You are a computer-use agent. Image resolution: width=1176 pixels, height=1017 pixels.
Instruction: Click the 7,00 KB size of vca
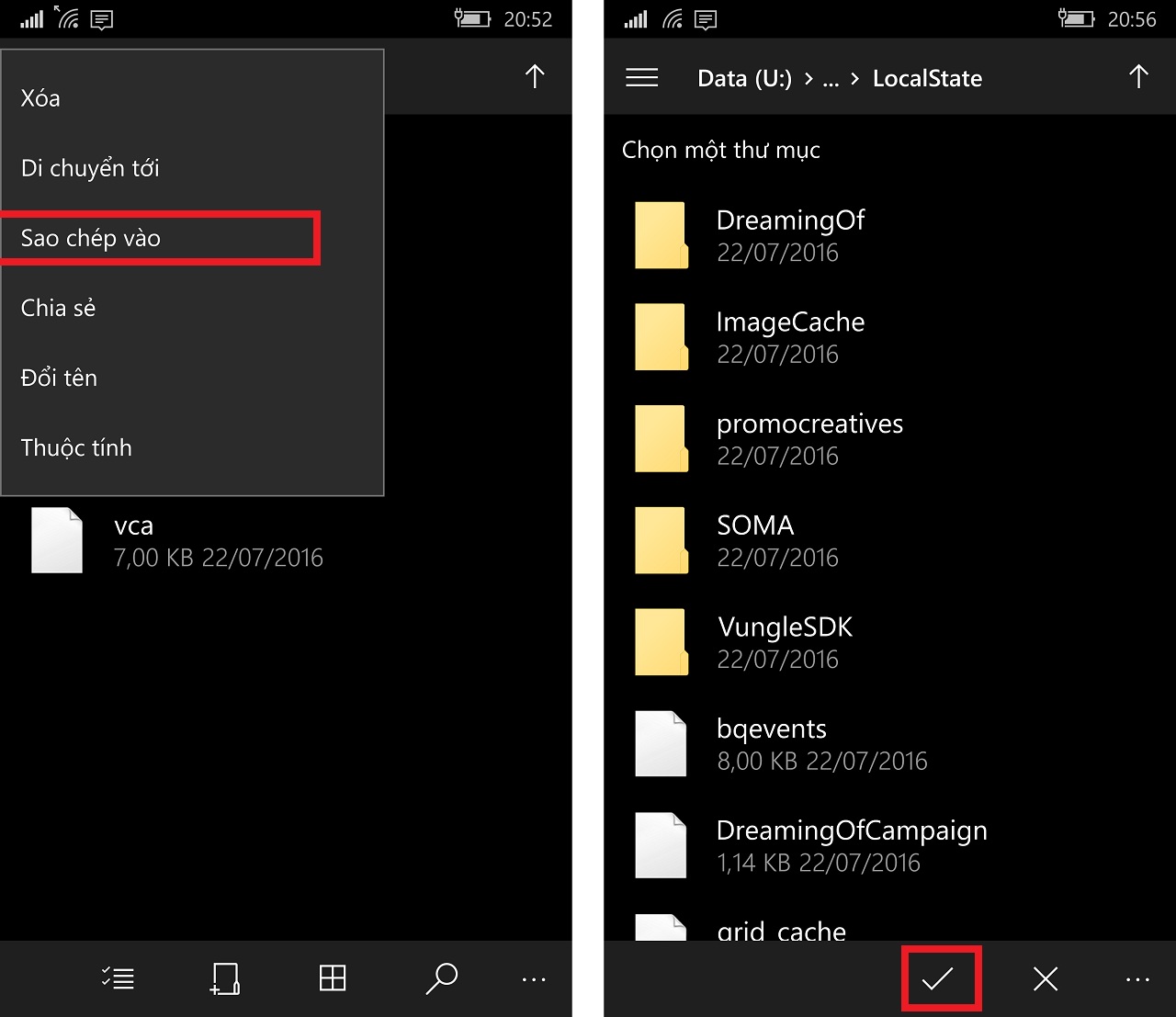tap(153, 558)
